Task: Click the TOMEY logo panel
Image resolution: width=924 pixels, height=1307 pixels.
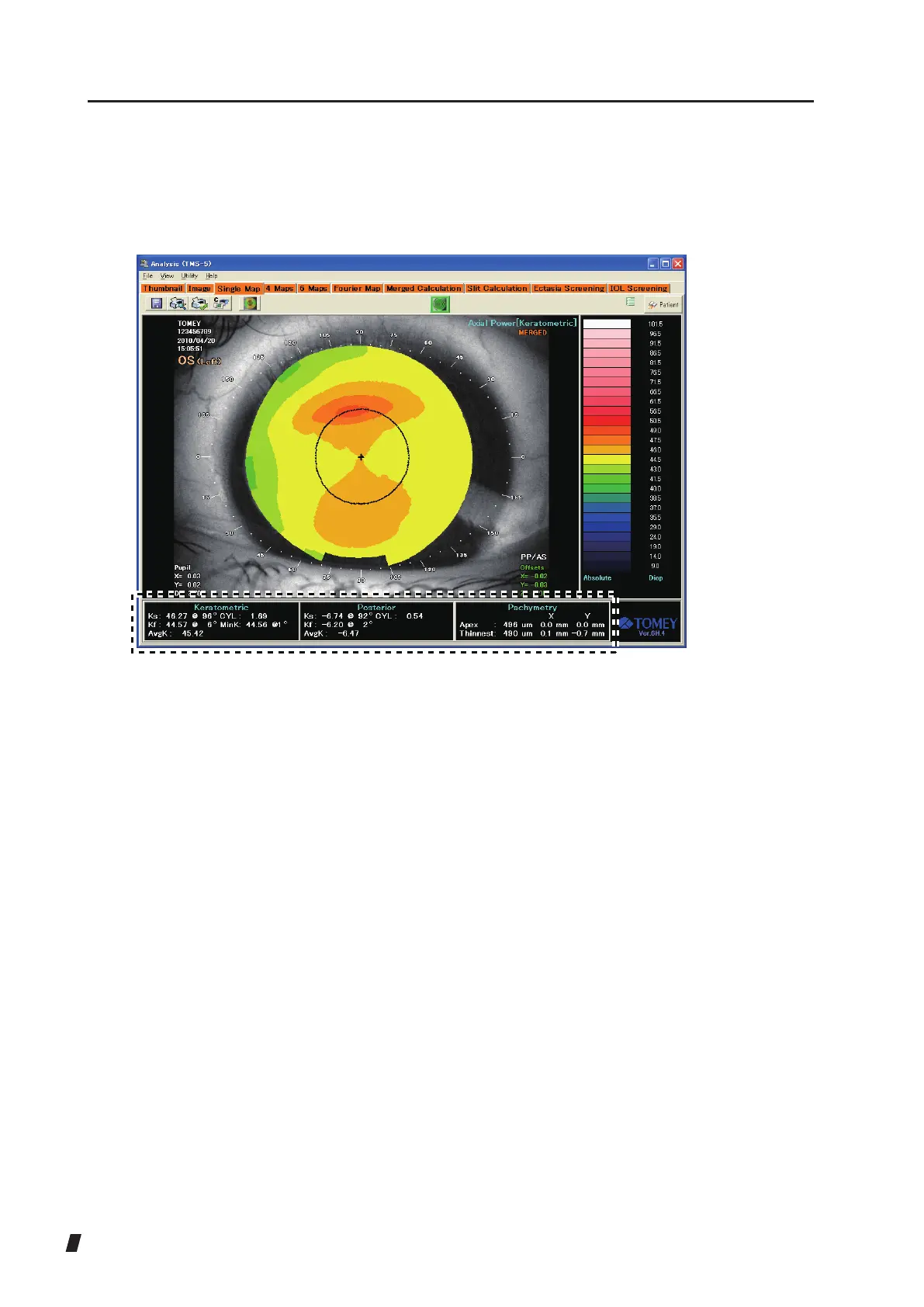Action: pyautogui.click(x=649, y=622)
